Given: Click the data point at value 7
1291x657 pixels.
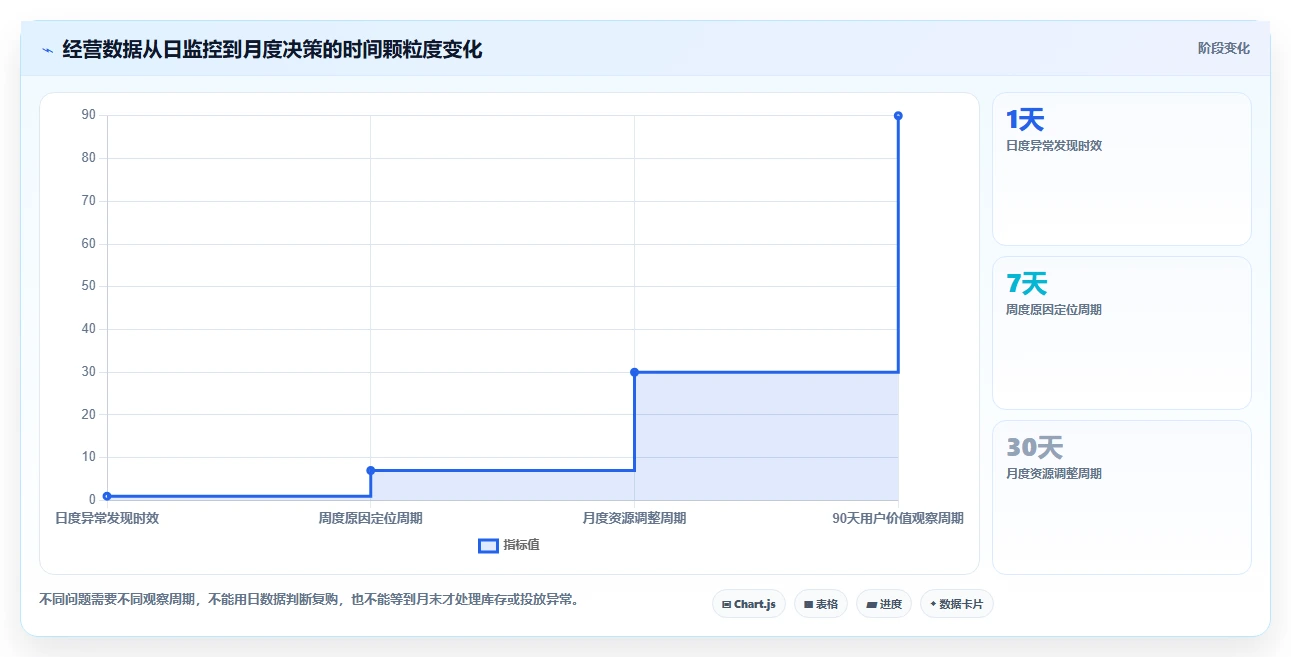Looking at the screenshot, I should [x=371, y=470].
